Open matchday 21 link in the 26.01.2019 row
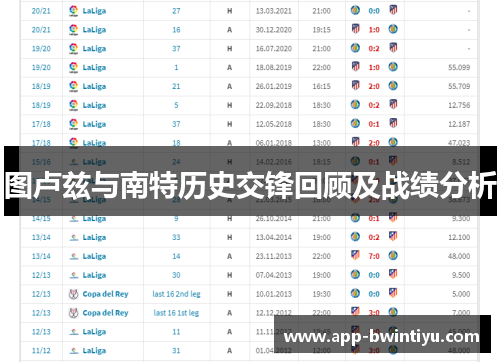This screenshot has width=500, height=362. click(x=176, y=86)
